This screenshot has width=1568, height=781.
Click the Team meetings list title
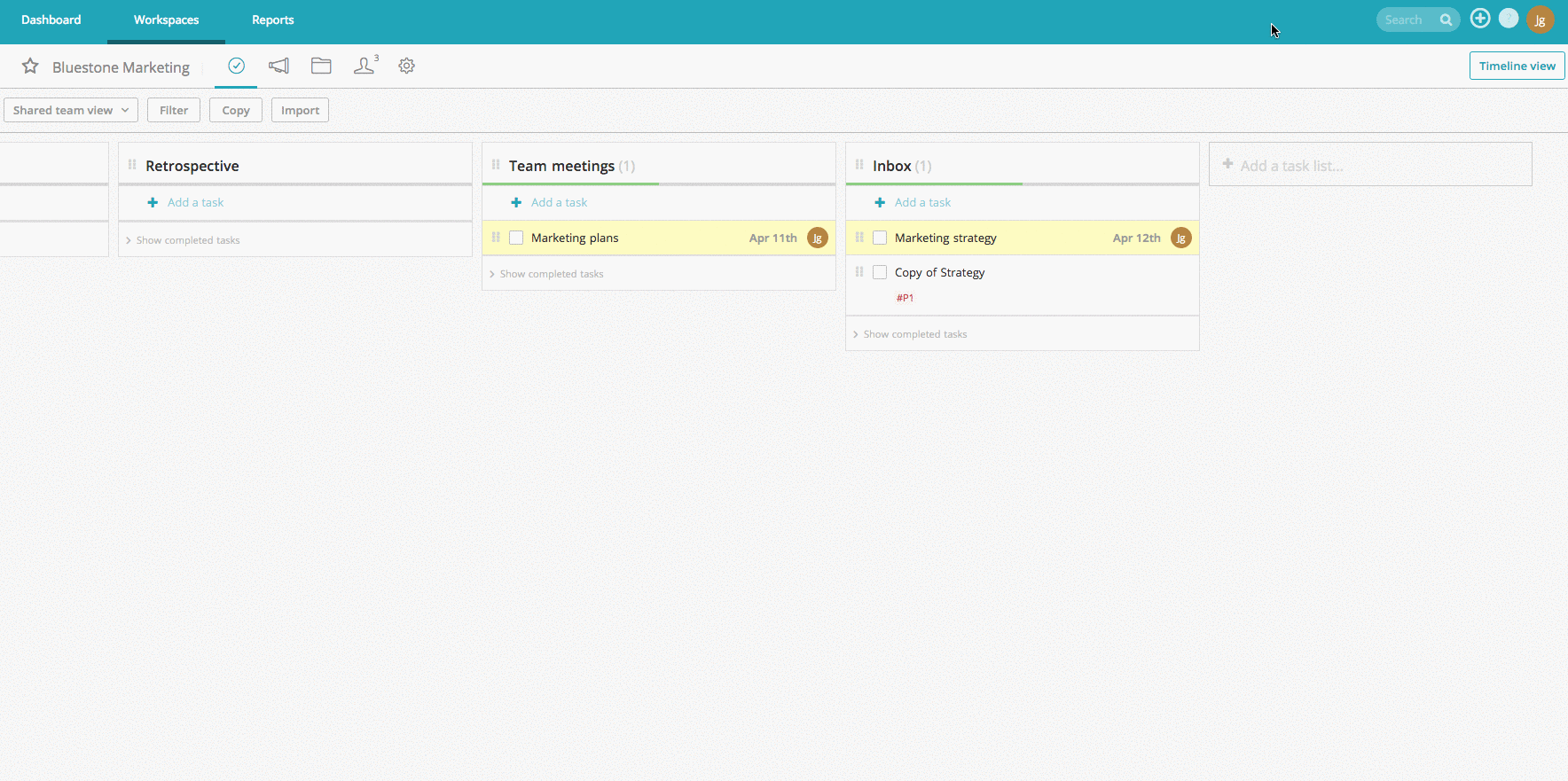561,166
